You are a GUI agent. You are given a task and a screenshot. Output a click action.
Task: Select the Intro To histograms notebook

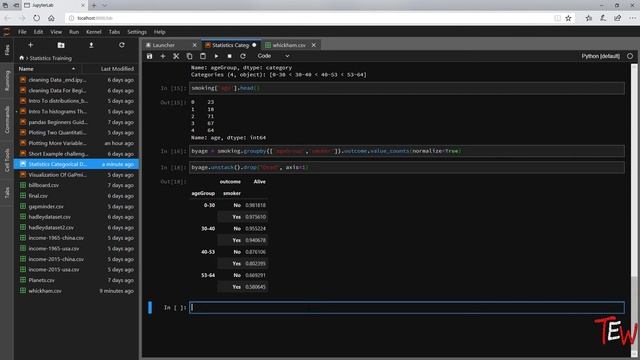click(76, 111)
